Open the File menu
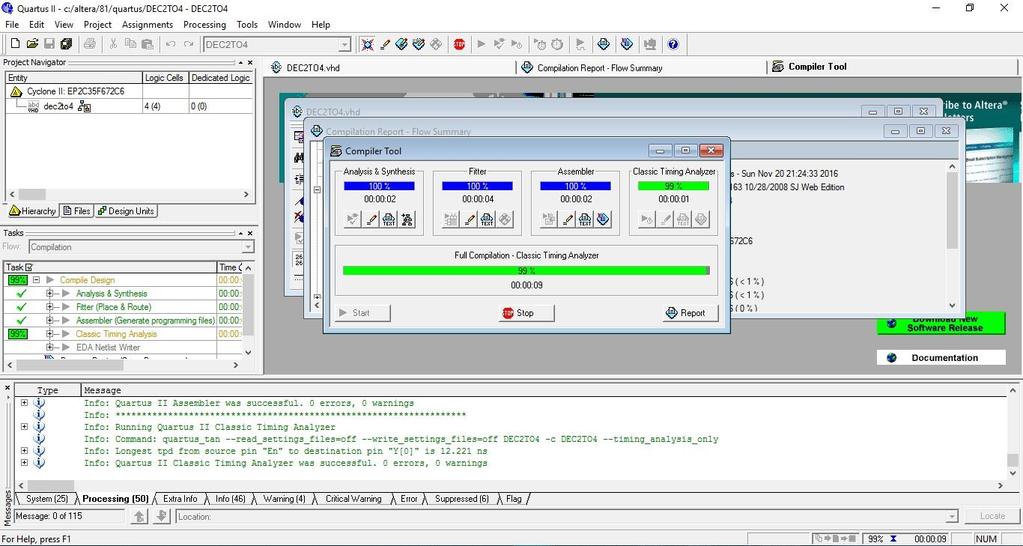 click(12, 25)
